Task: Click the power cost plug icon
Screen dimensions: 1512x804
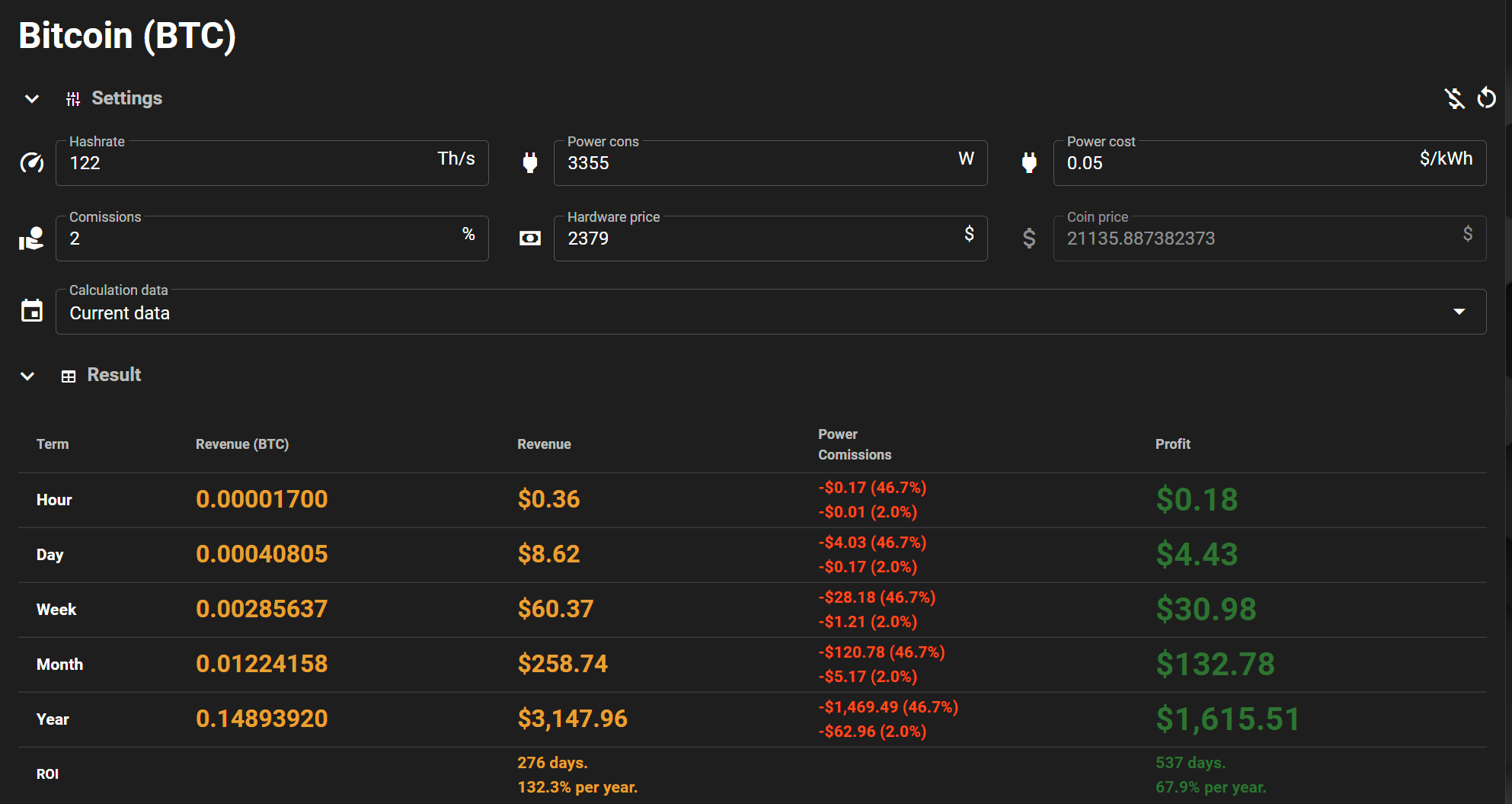Action: [1029, 162]
